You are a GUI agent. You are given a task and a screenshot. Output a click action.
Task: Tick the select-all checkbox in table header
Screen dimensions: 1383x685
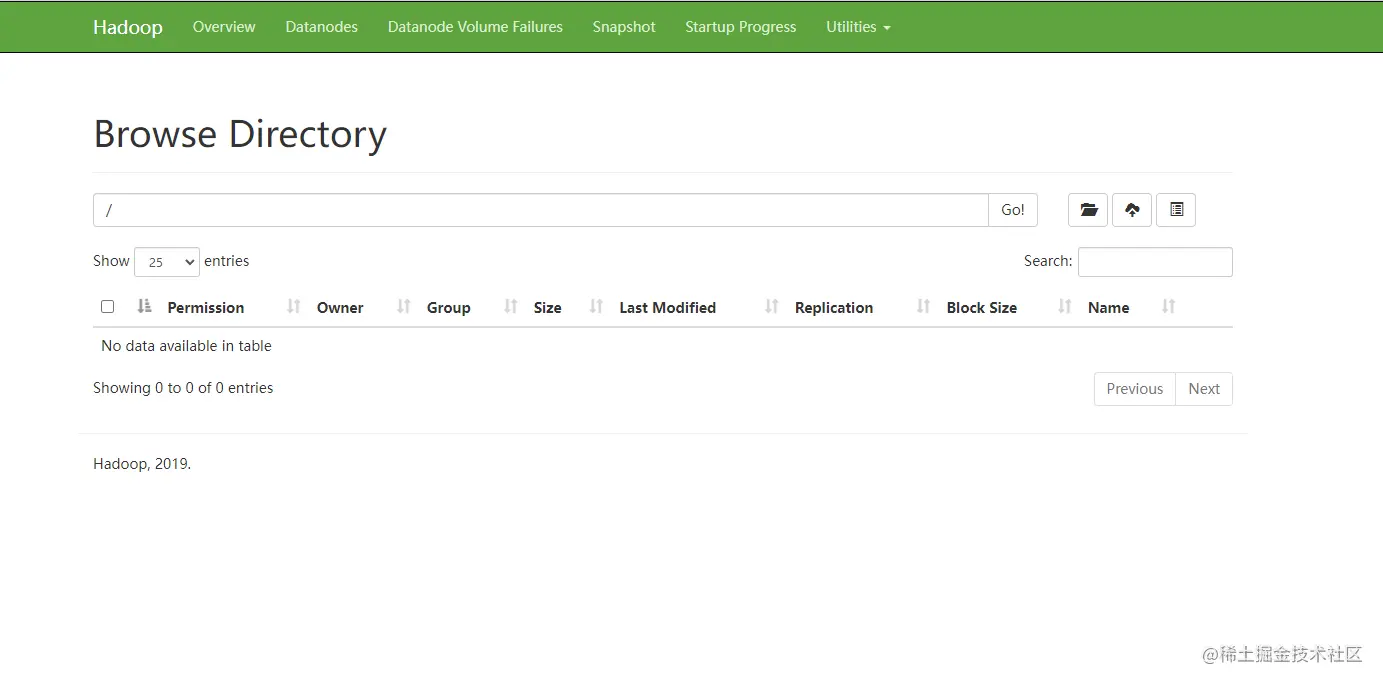[108, 307]
